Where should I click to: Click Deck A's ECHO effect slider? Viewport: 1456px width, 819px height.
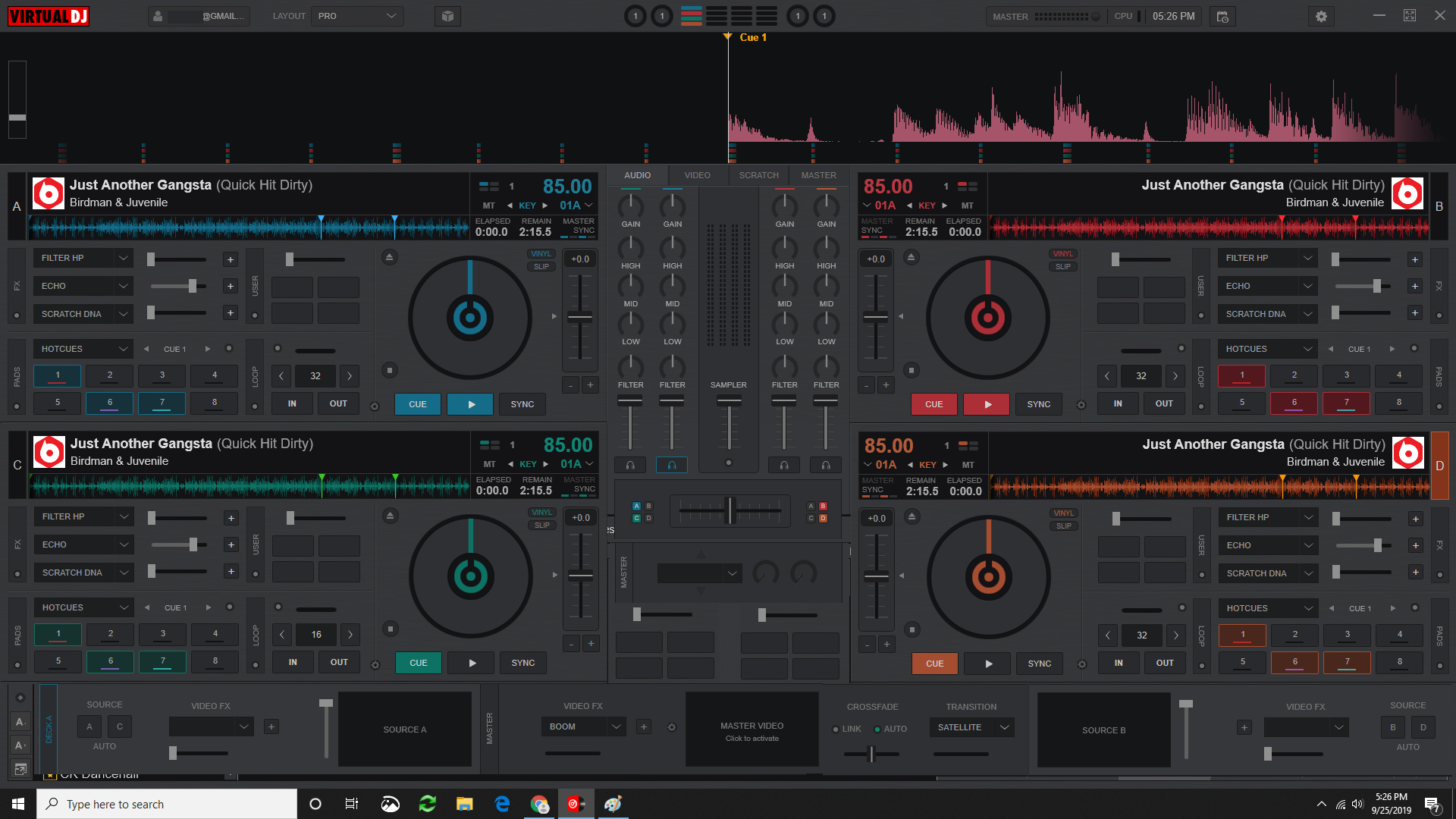coord(178,286)
